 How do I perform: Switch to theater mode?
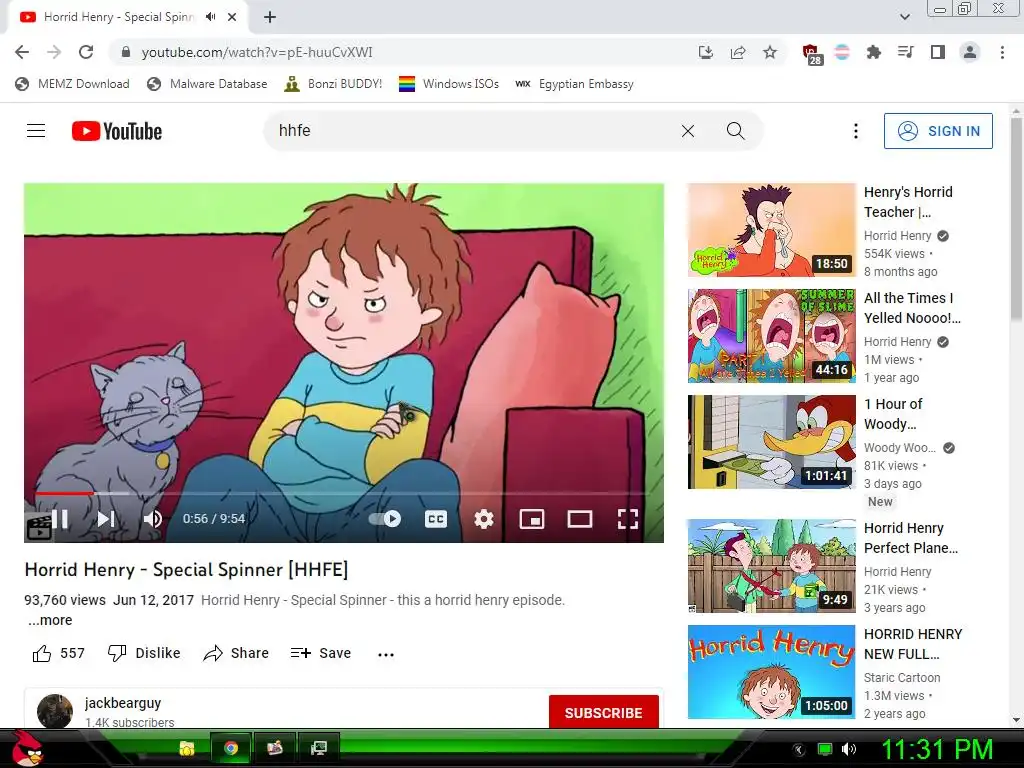(x=580, y=519)
